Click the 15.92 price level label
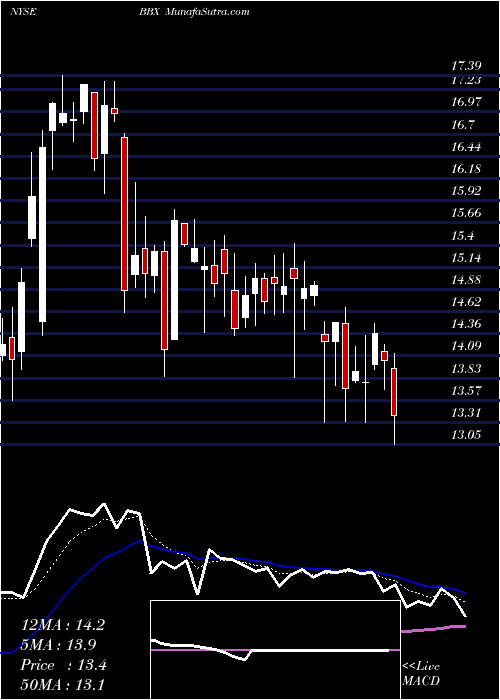 (466, 191)
